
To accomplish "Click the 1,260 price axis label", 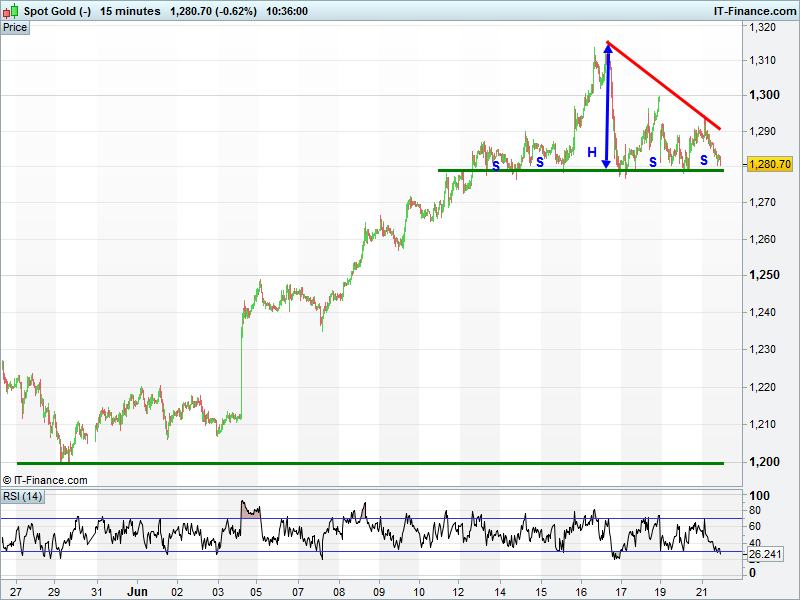I will coord(762,239).
